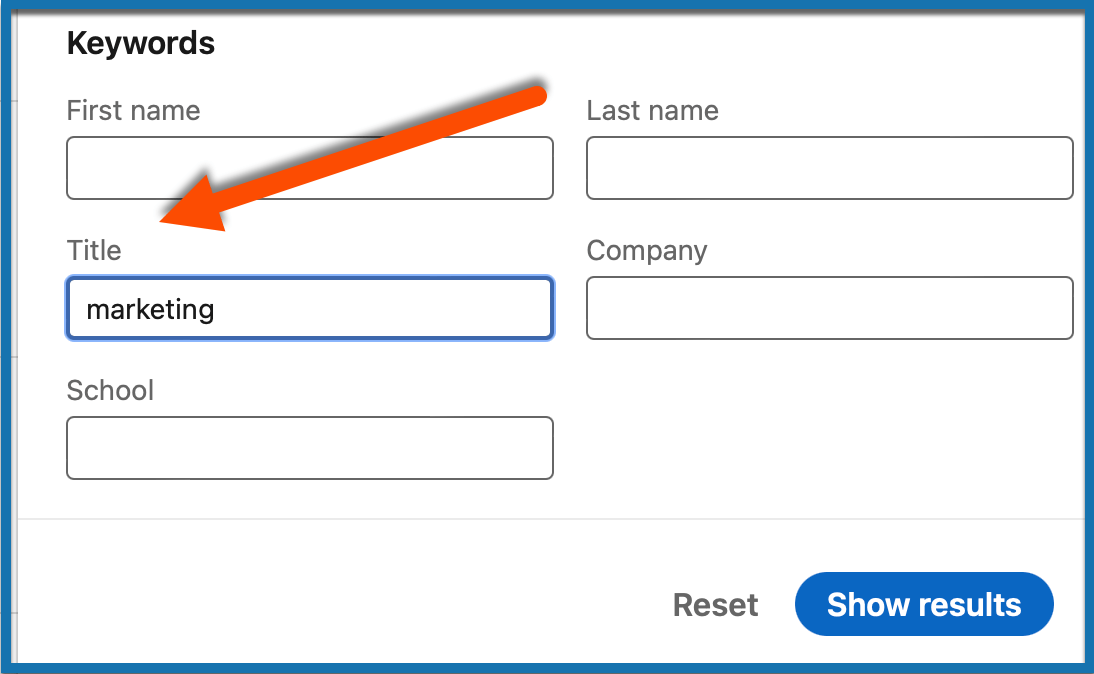Screen dimensions: 1094x674
Task: Activate the blue Show results button
Action: pyautogui.click(x=923, y=604)
